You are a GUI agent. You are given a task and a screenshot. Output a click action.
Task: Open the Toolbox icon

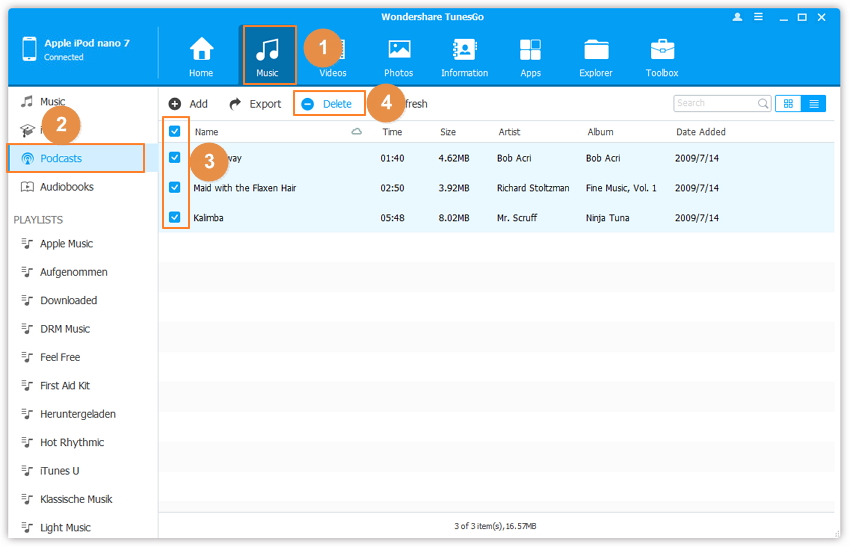[x=662, y=50]
